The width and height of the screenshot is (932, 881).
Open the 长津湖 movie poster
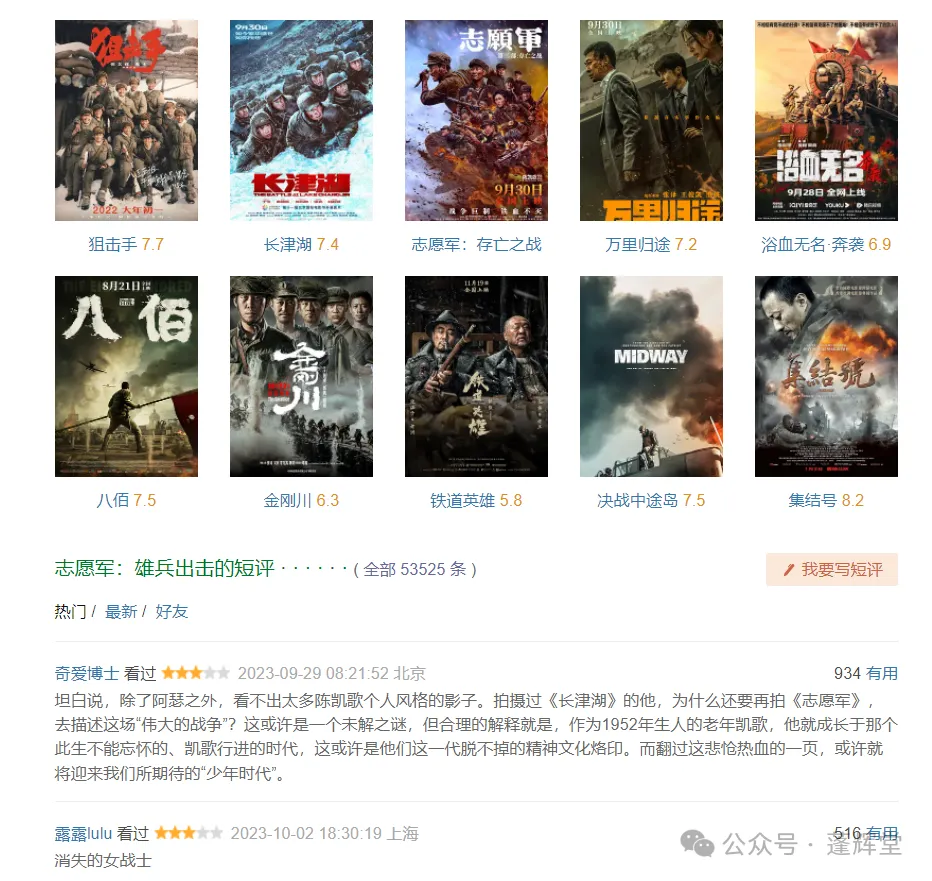point(301,121)
